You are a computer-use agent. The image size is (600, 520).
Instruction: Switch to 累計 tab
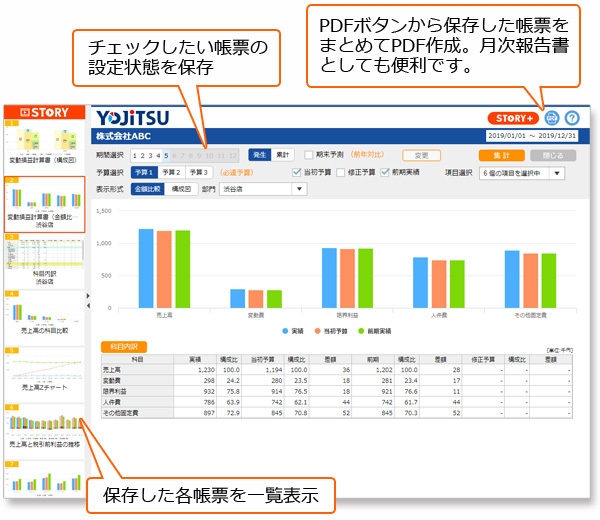(284, 155)
